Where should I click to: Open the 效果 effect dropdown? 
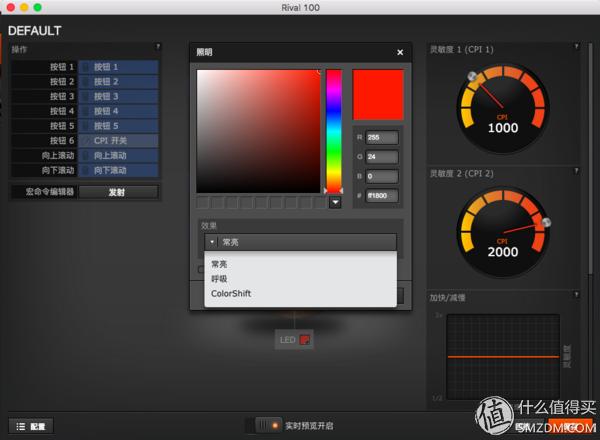click(300, 242)
